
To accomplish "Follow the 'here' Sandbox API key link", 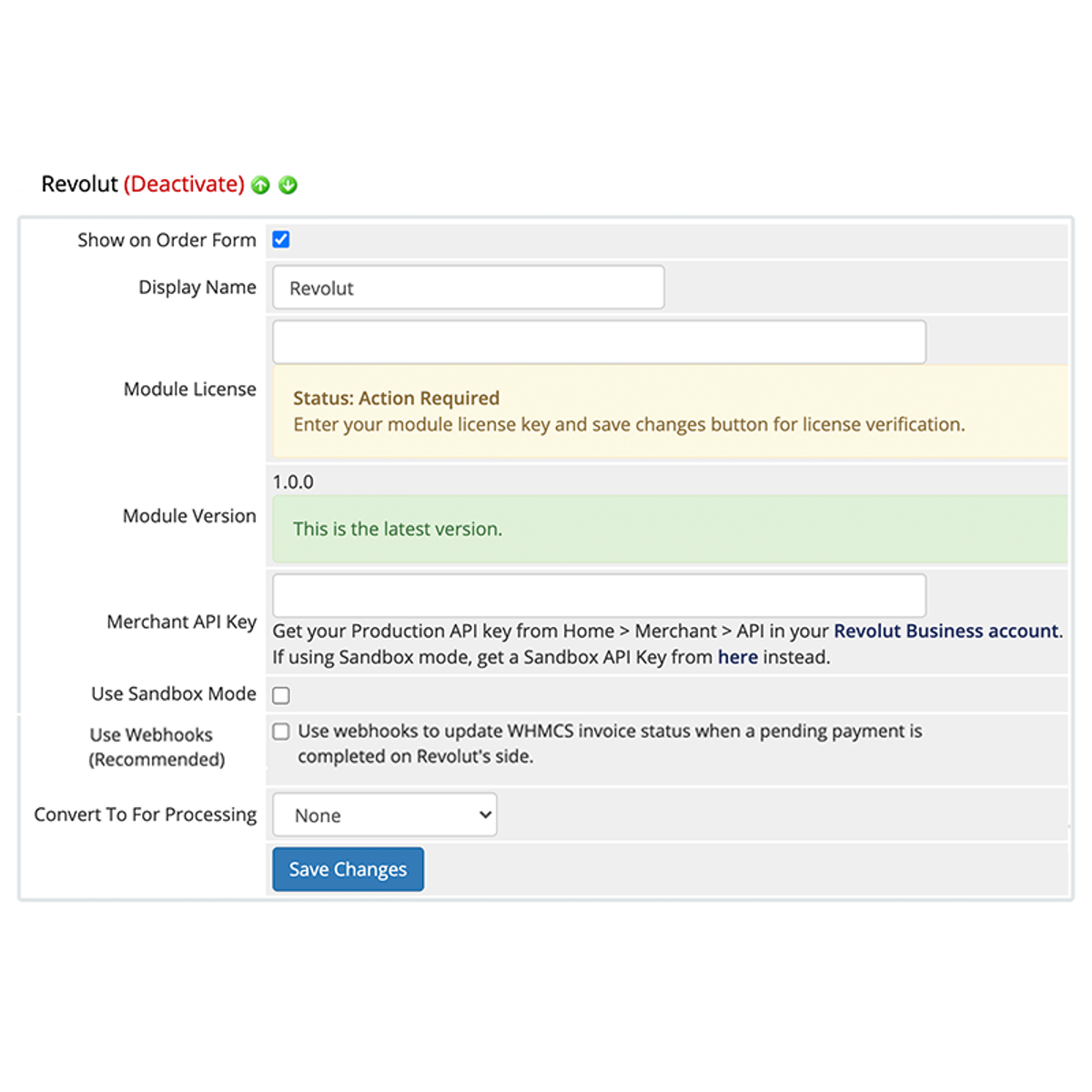I will click(737, 657).
